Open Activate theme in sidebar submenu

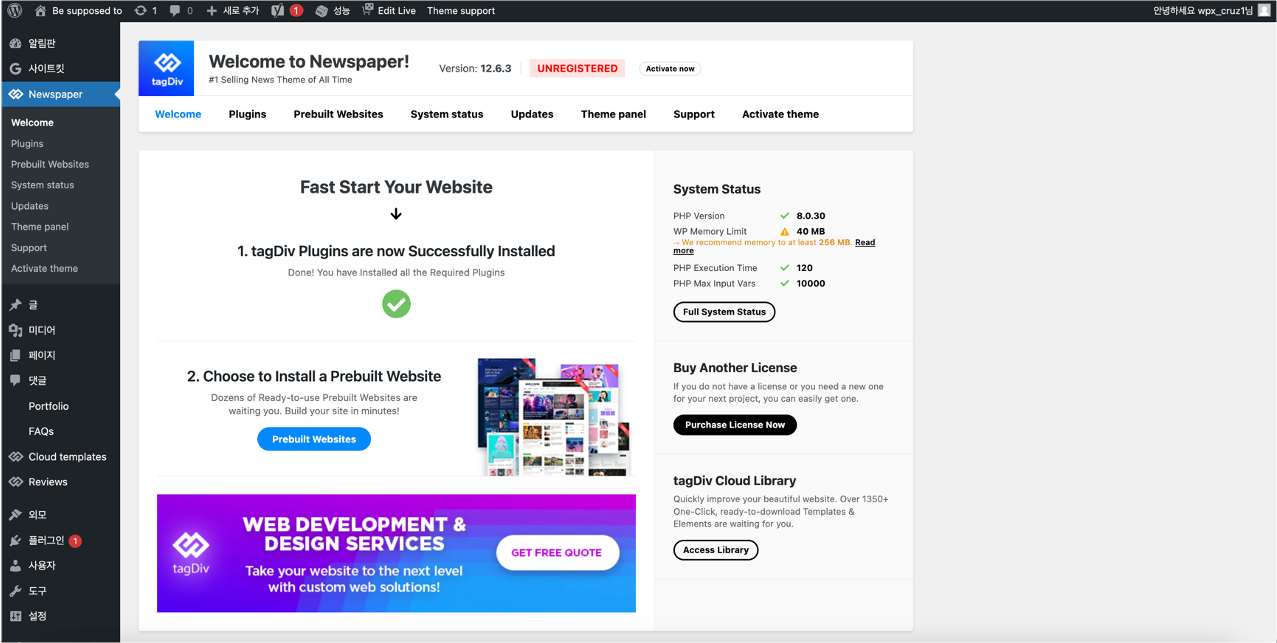tap(44, 269)
